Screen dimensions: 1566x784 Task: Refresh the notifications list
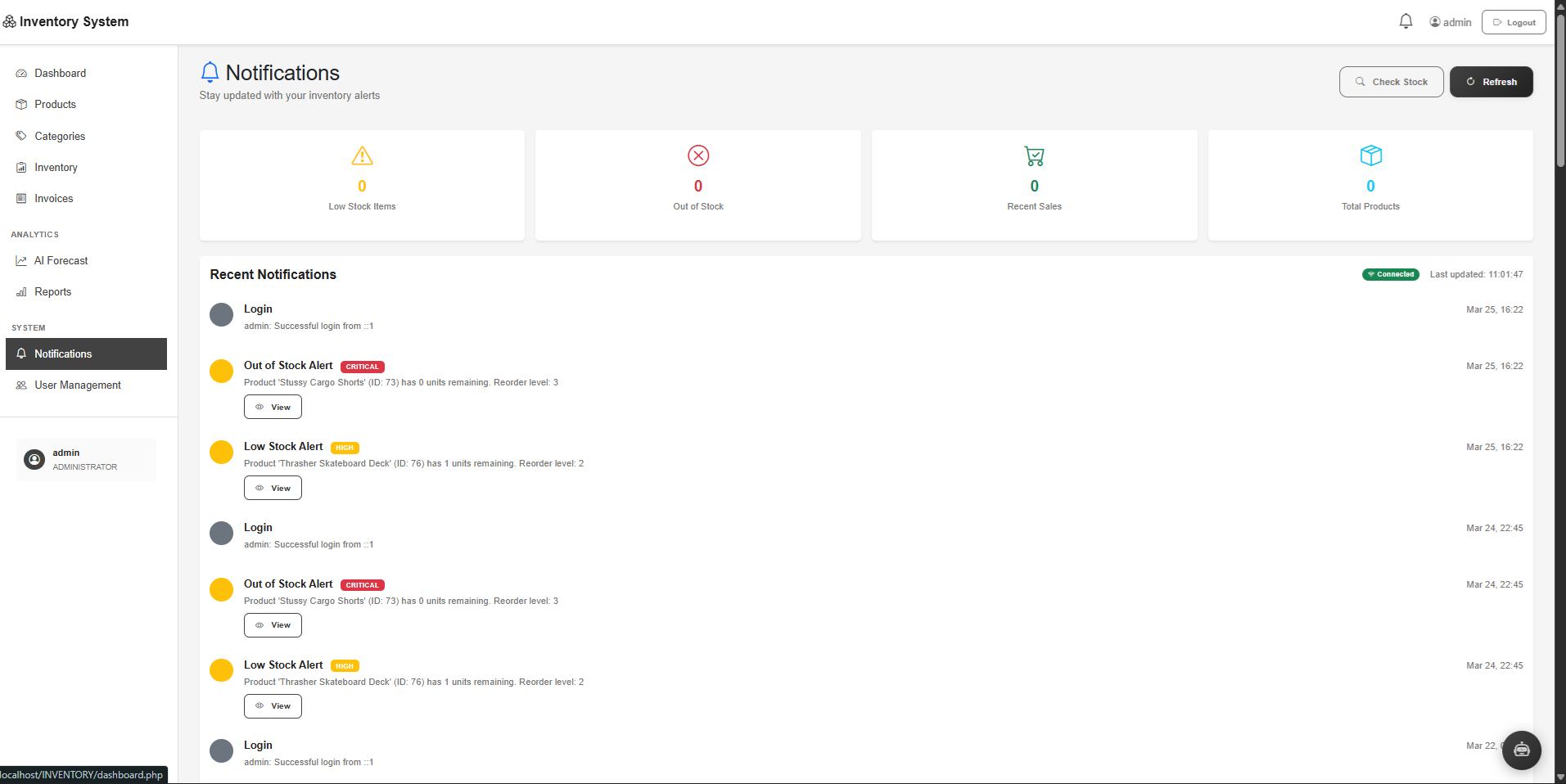coord(1491,82)
